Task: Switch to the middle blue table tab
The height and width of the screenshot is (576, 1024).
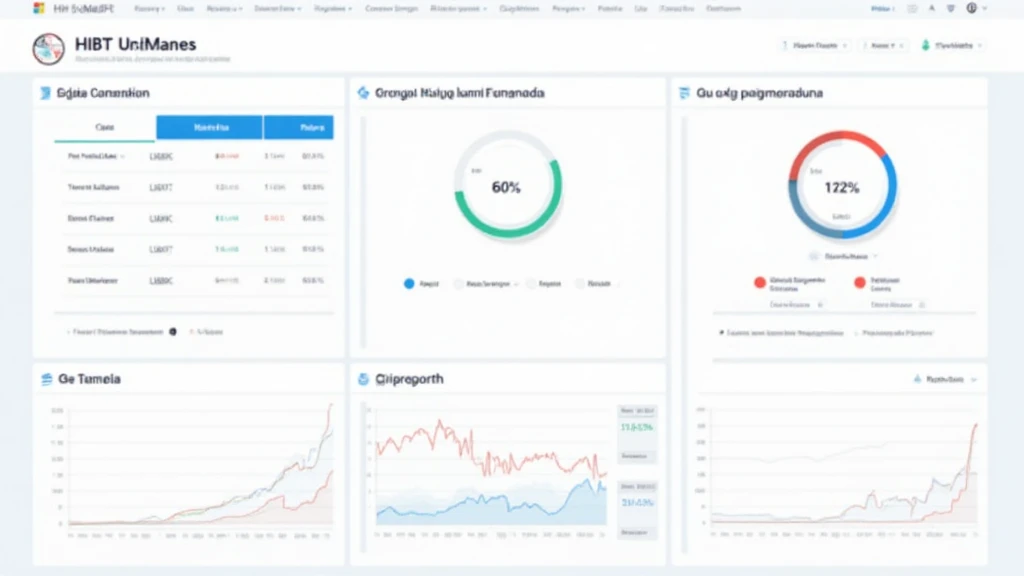Action: click(x=209, y=128)
